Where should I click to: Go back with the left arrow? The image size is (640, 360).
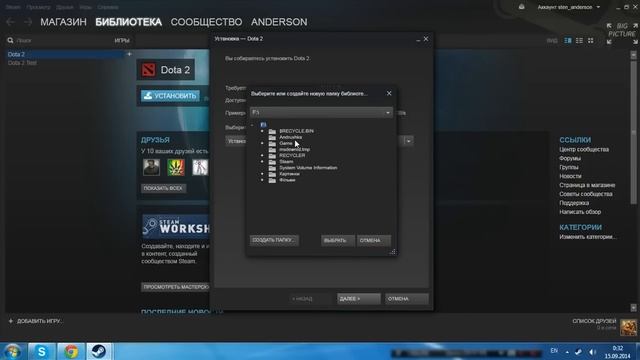[11, 22]
